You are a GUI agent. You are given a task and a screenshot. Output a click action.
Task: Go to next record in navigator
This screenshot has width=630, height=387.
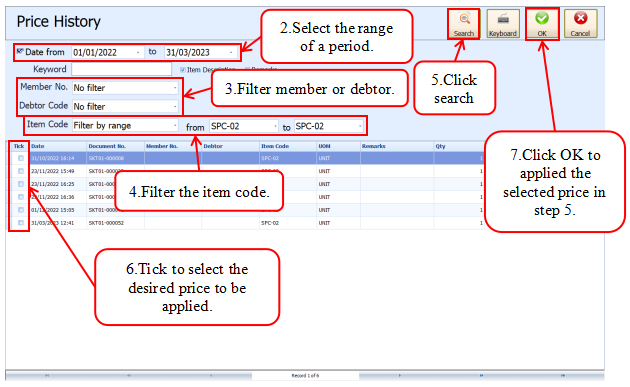[399, 375]
